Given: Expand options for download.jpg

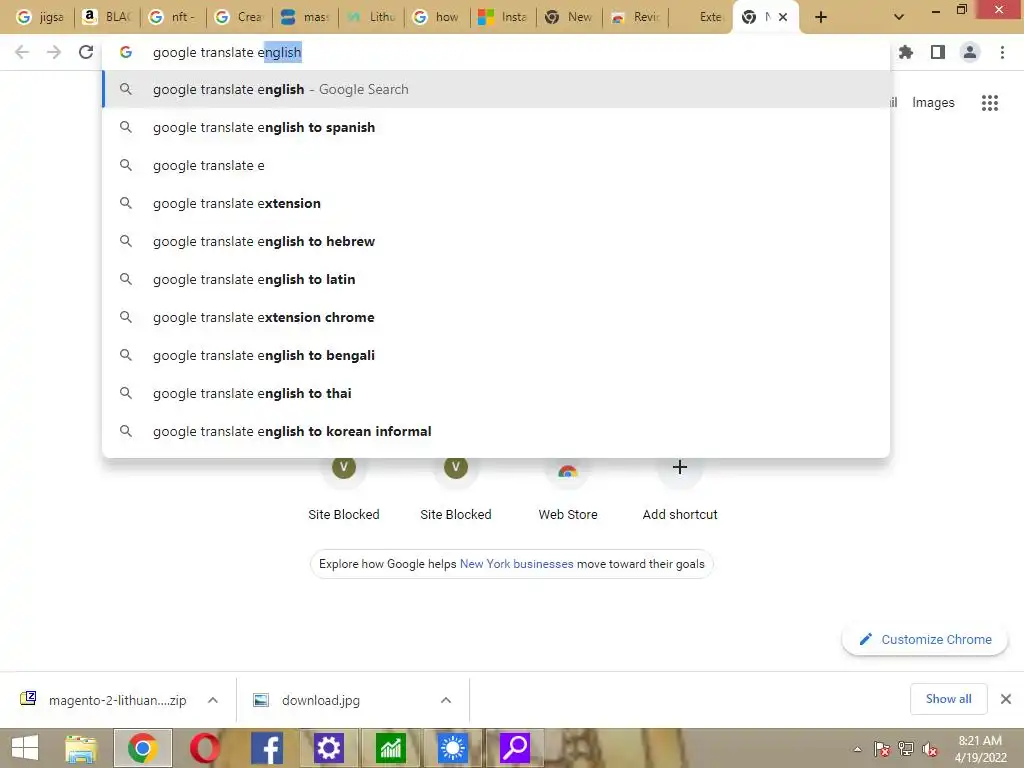Looking at the screenshot, I should point(446,700).
